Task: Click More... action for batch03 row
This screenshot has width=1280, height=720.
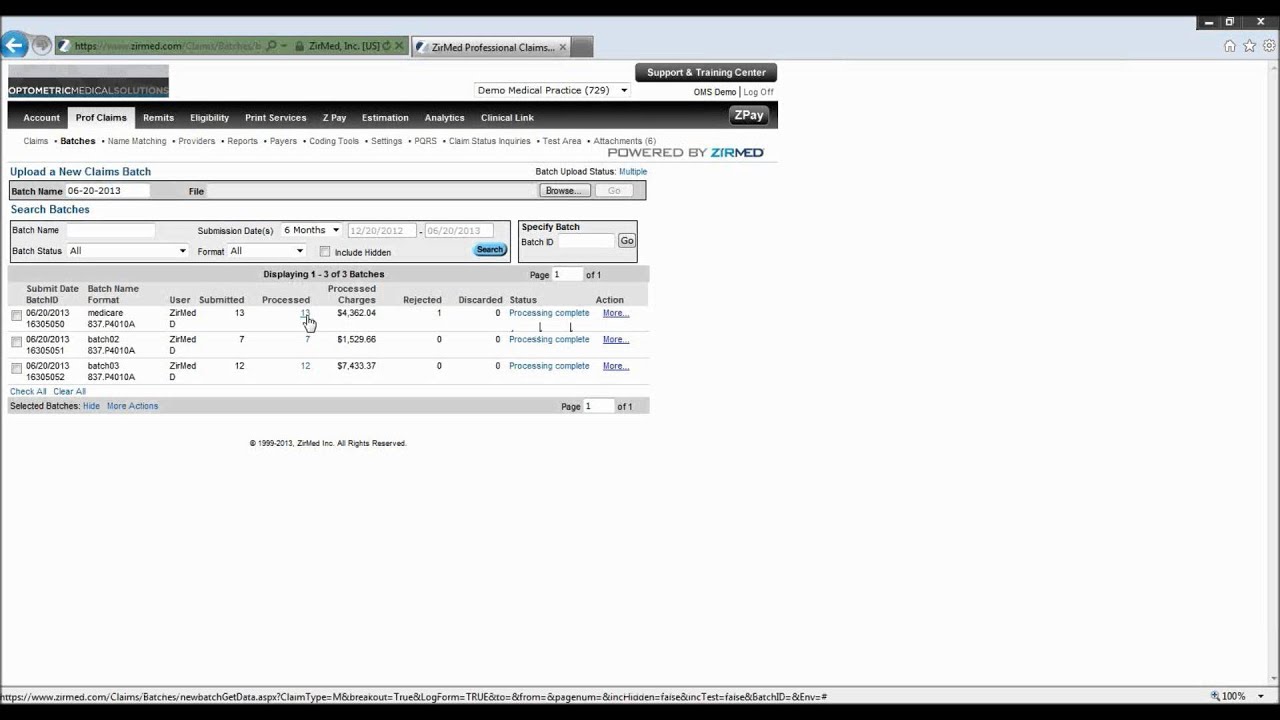Action: pyautogui.click(x=616, y=366)
